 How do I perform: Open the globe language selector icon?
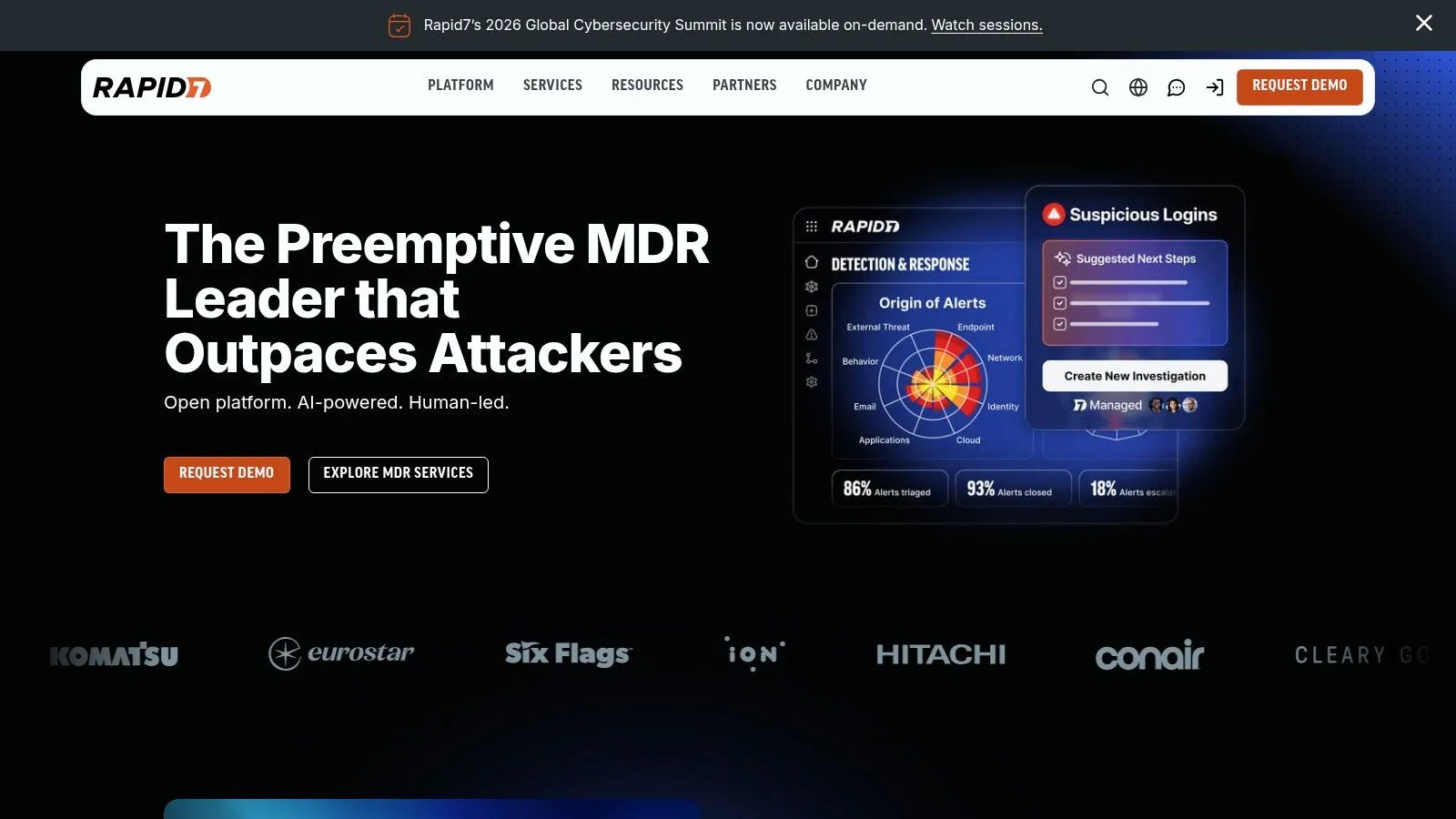(x=1138, y=87)
